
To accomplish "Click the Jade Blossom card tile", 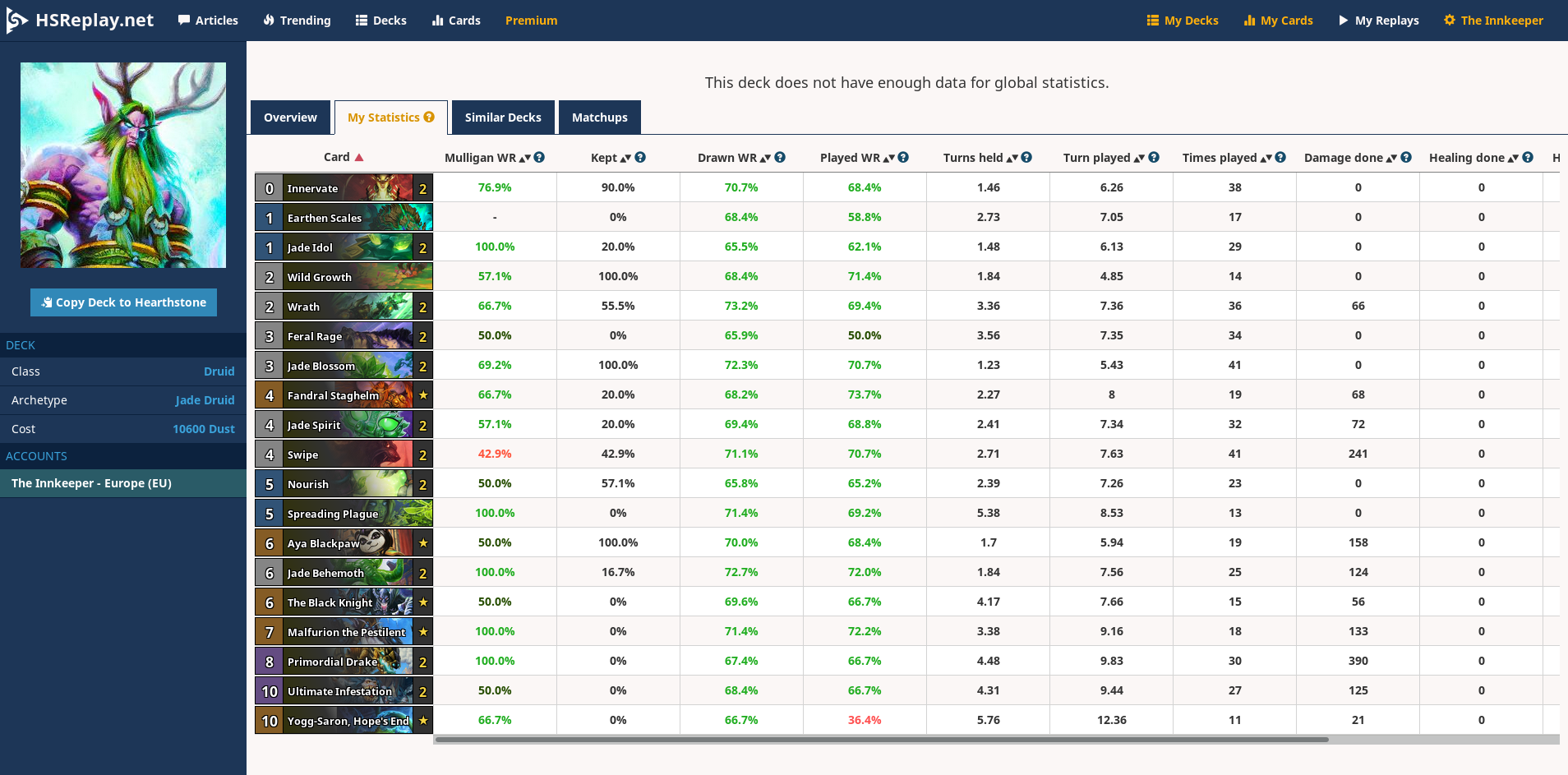I will coord(344,366).
